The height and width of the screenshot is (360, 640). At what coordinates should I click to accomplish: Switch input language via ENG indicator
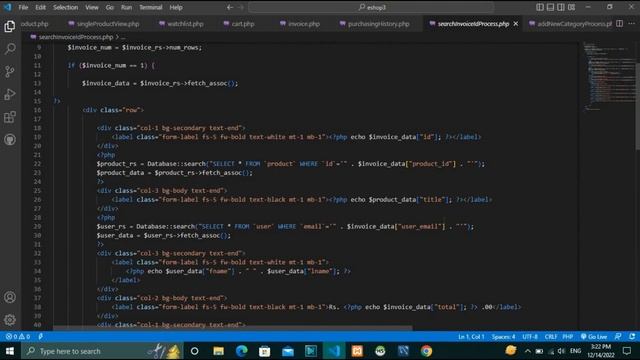coord(576,351)
